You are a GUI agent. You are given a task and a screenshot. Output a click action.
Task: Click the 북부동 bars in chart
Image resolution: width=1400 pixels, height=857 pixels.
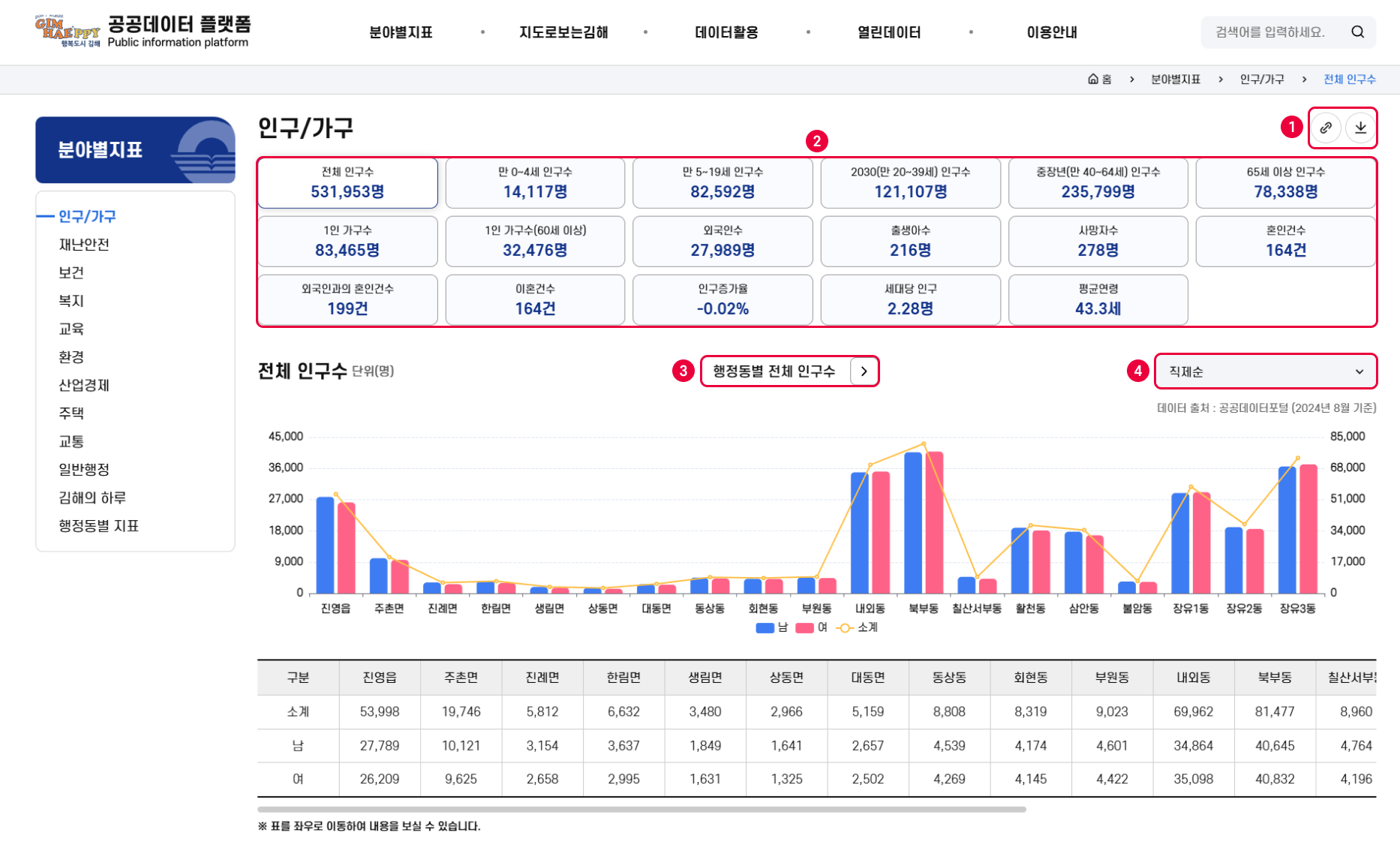click(924, 522)
